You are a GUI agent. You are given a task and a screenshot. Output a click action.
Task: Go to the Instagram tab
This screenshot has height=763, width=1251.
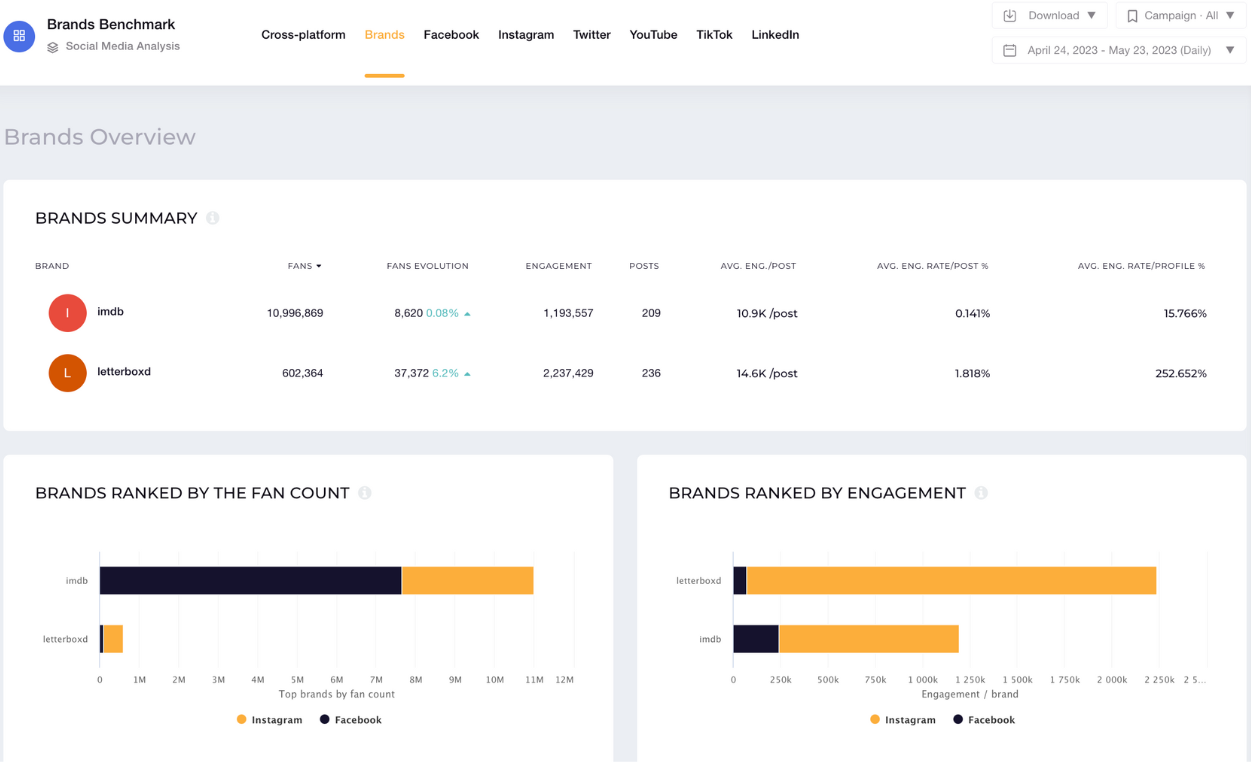point(526,35)
